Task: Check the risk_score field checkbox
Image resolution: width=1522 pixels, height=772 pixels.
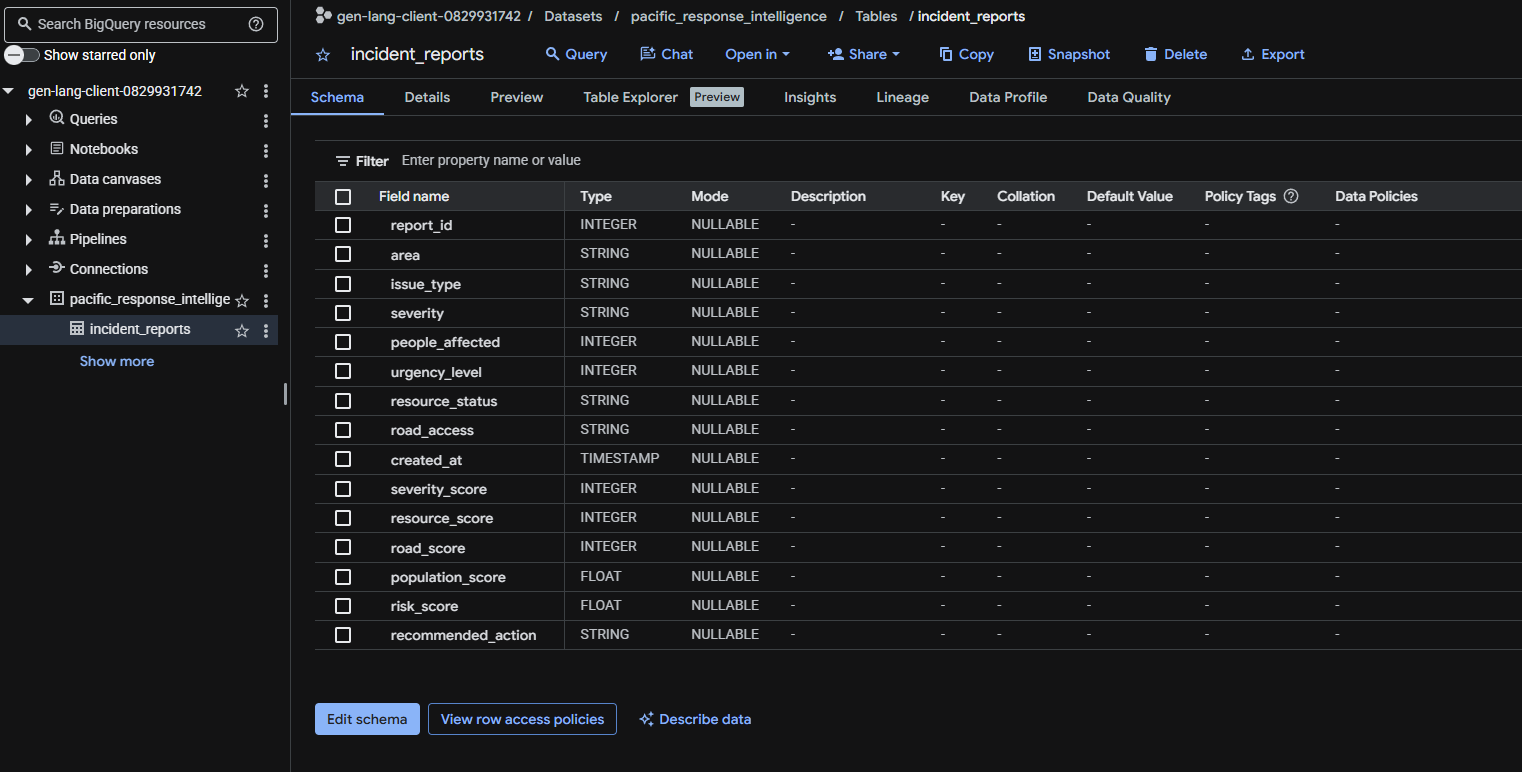Action: click(x=343, y=606)
